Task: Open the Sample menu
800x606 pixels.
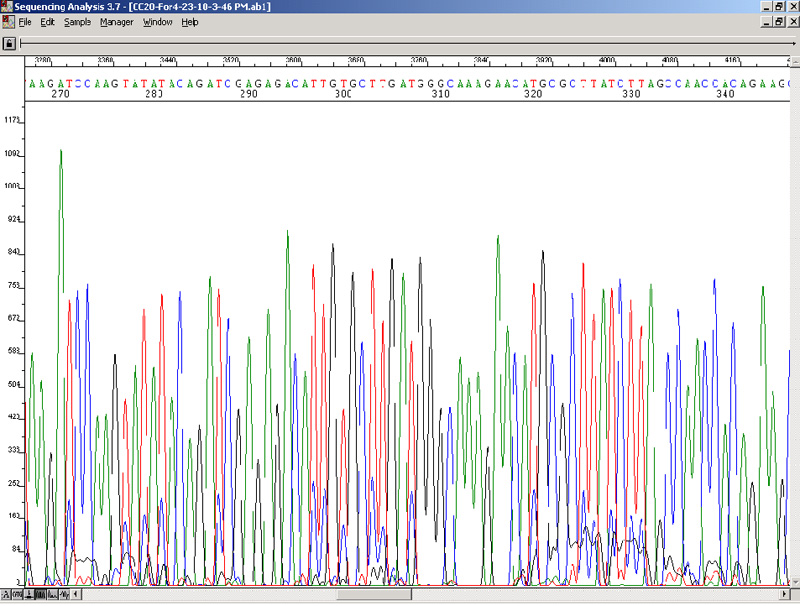Action: coord(78,22)
